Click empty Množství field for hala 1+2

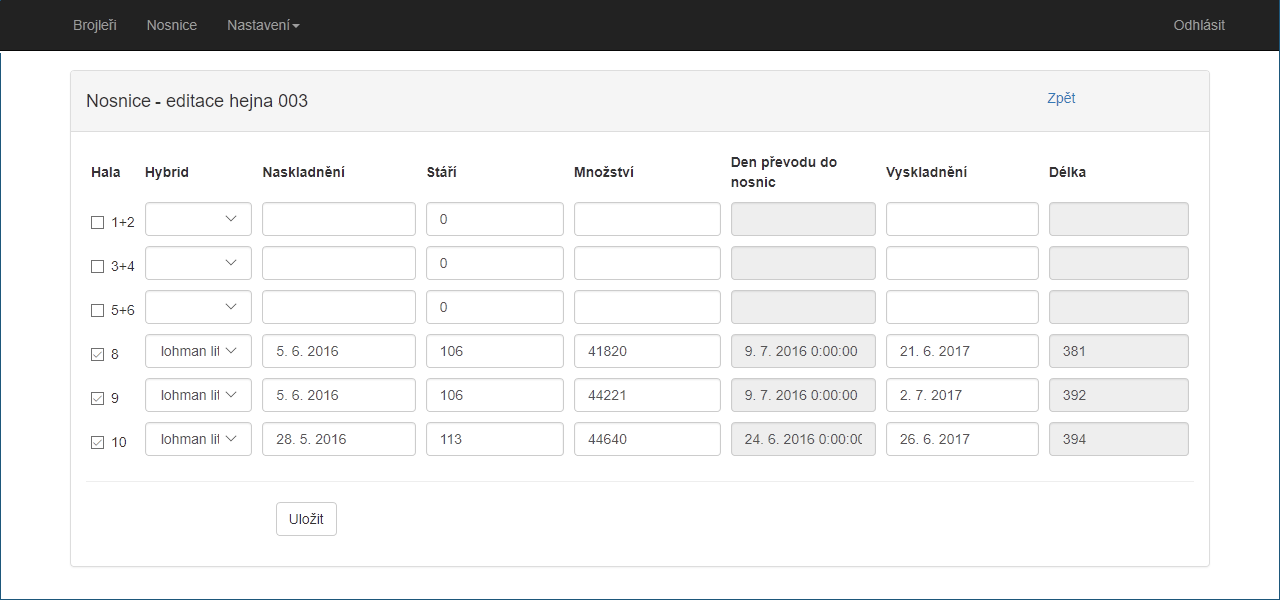point(647,219)
